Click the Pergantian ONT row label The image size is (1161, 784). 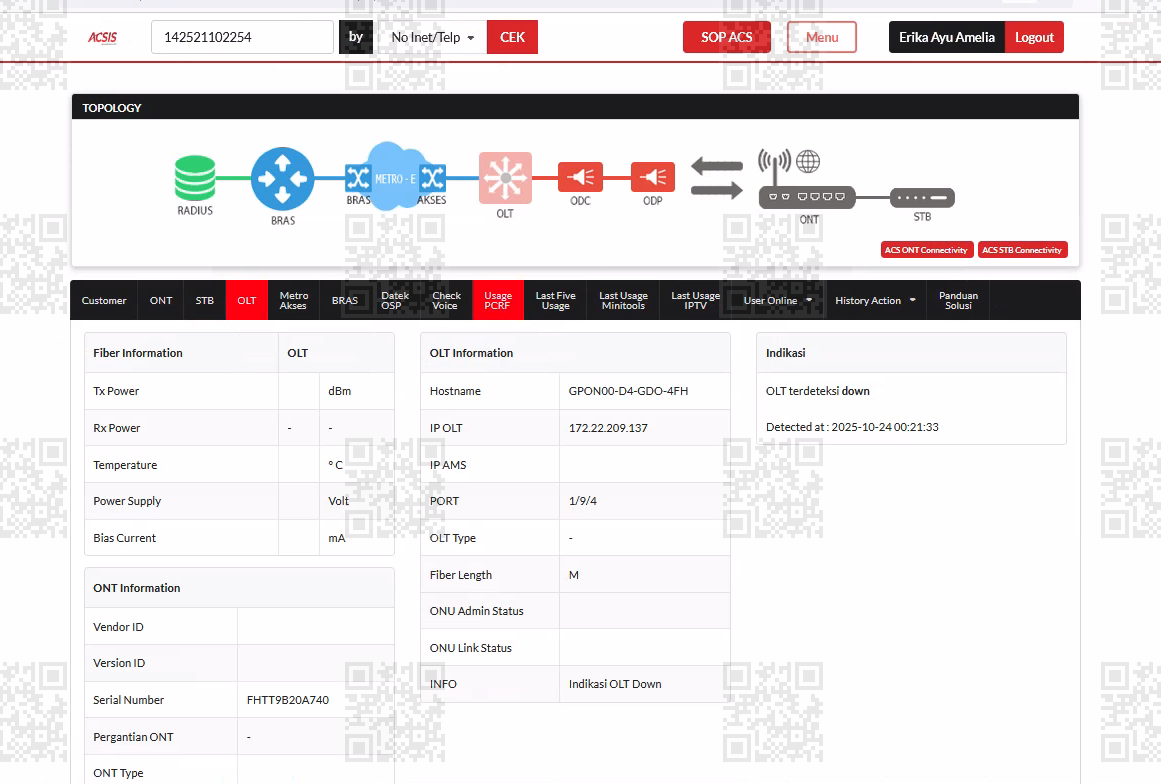(133, 737)
